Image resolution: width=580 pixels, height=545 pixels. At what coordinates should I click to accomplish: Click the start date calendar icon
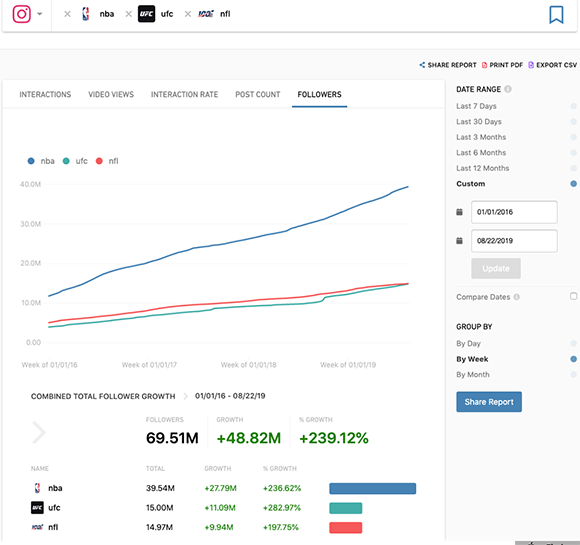[459, 212]
